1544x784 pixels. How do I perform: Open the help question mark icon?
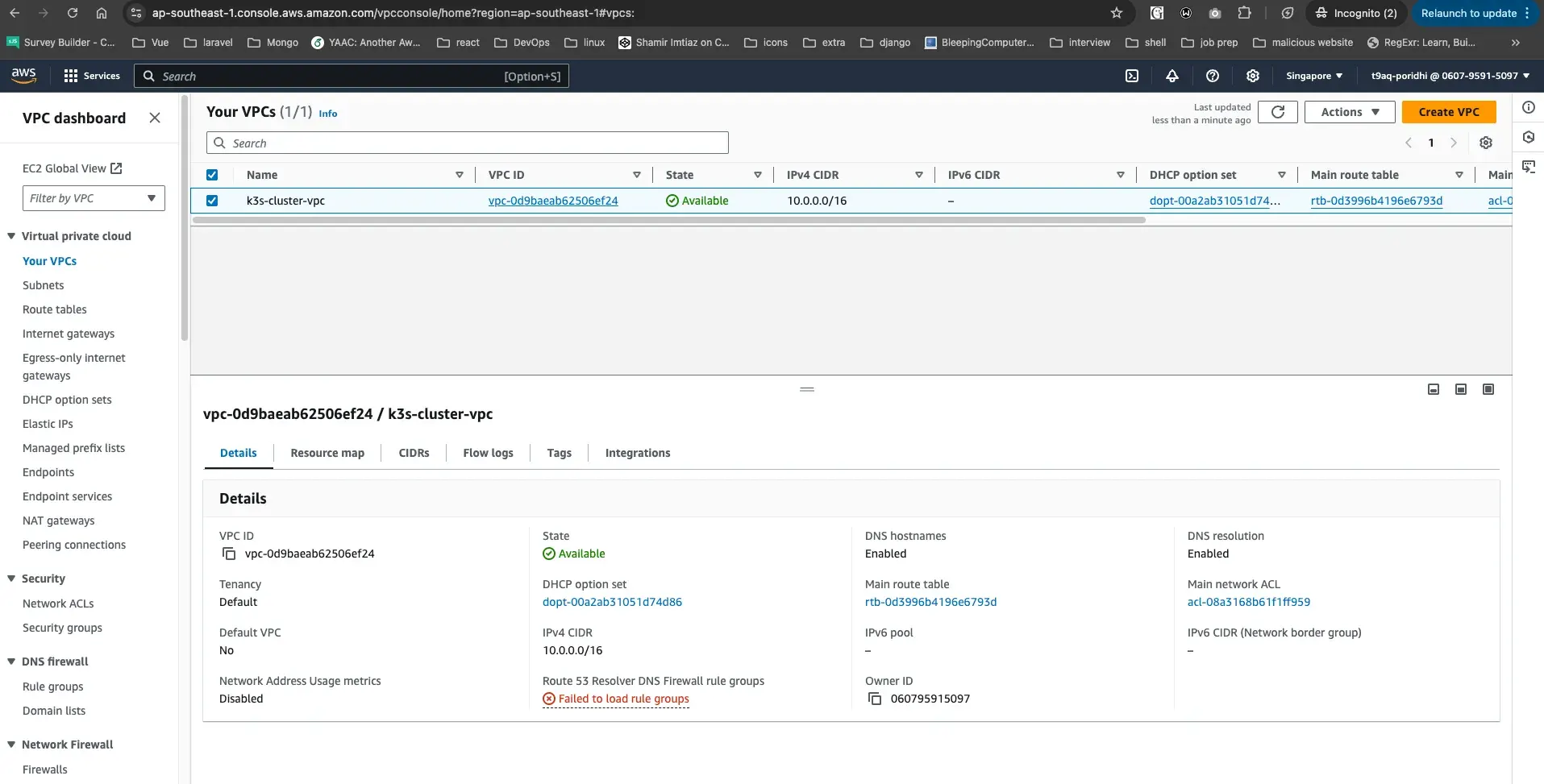(x=1213, y=76)
